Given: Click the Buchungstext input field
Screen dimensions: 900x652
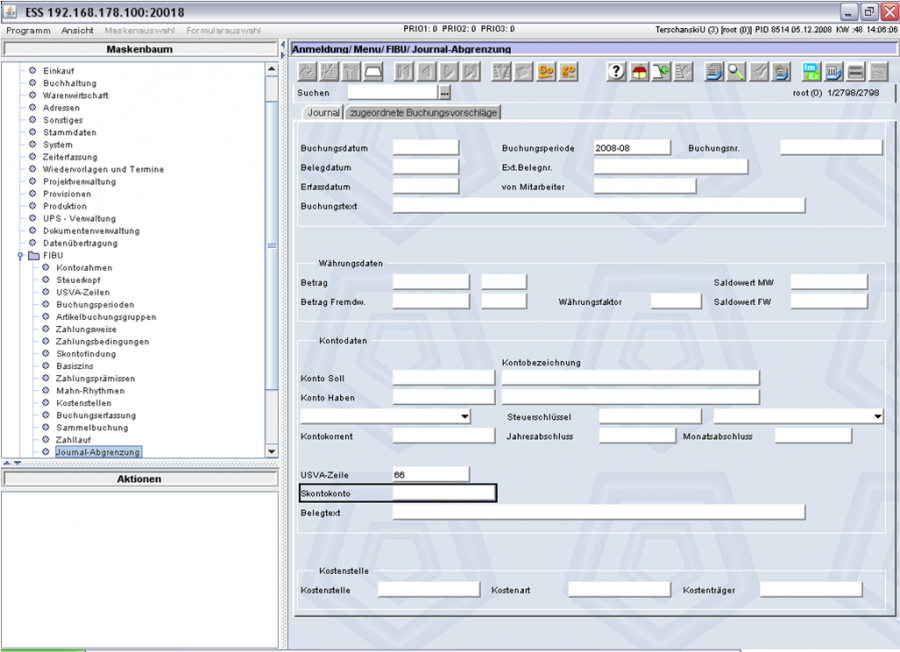Looking at the screenshot, I should tap(598, 205).
